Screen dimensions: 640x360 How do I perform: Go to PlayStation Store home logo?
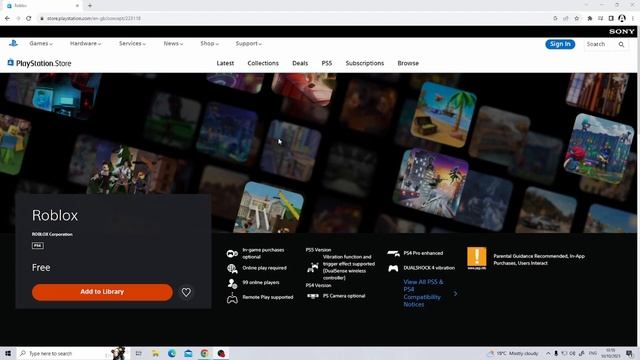tap(39, 63)
